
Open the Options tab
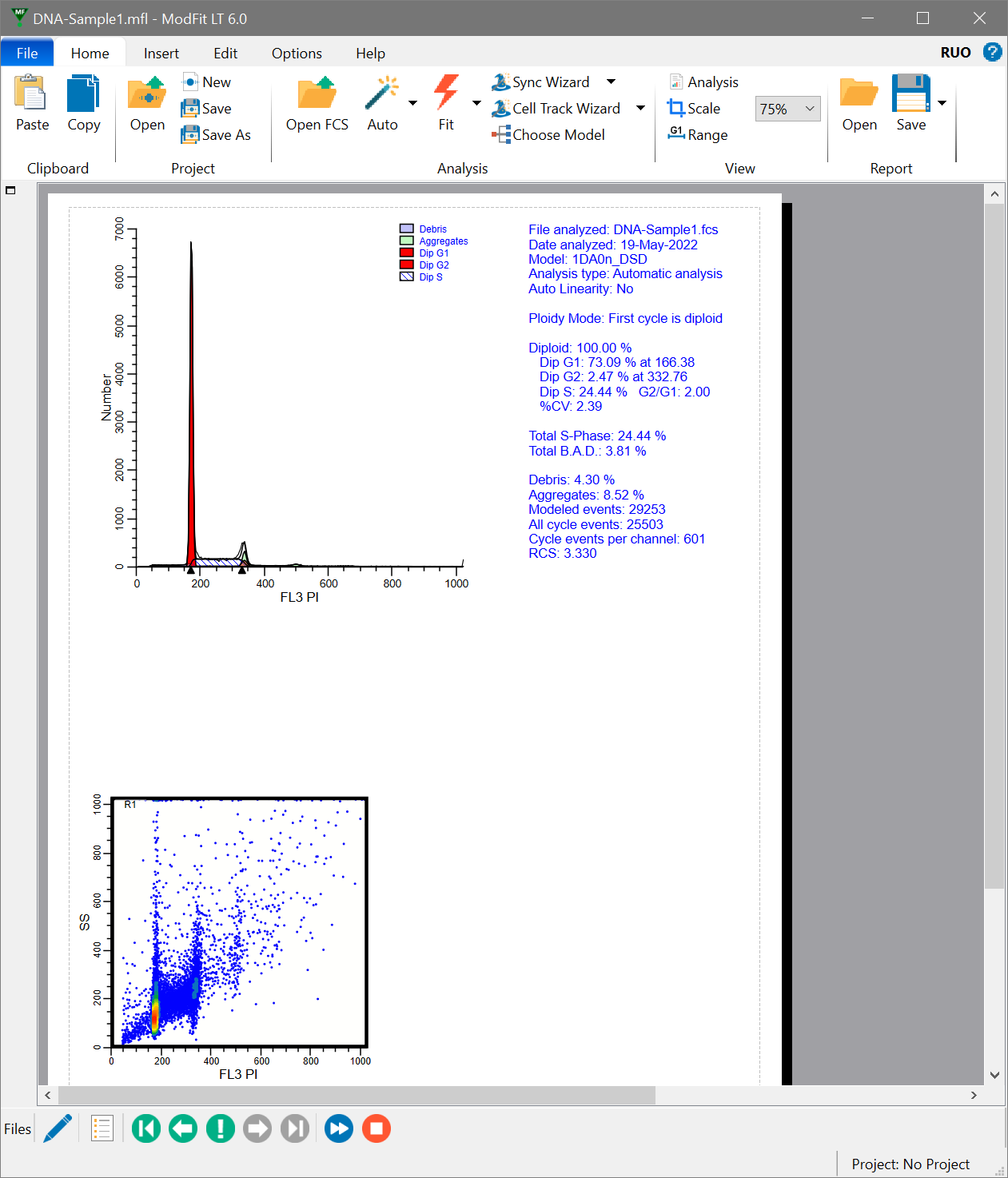(297, 54)
